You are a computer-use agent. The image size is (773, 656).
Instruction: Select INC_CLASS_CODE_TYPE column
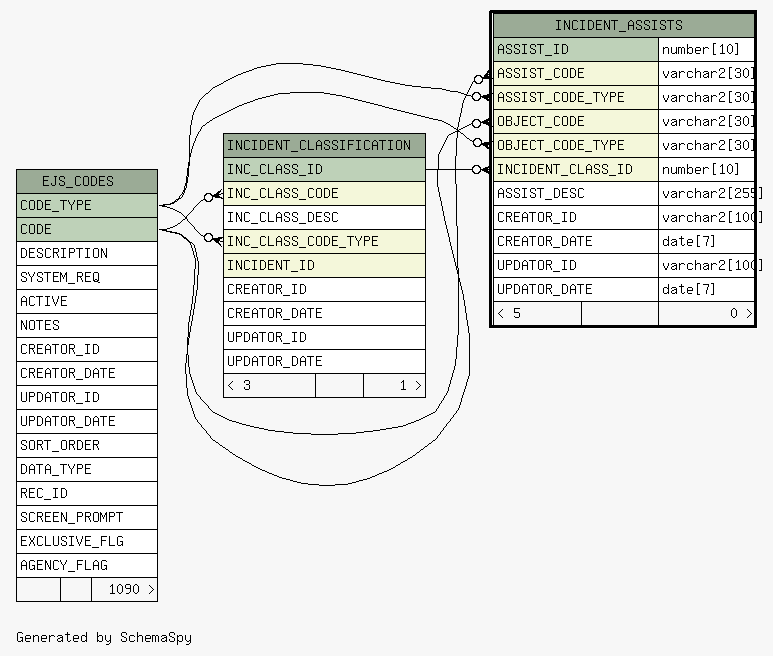tap(324, 242)
